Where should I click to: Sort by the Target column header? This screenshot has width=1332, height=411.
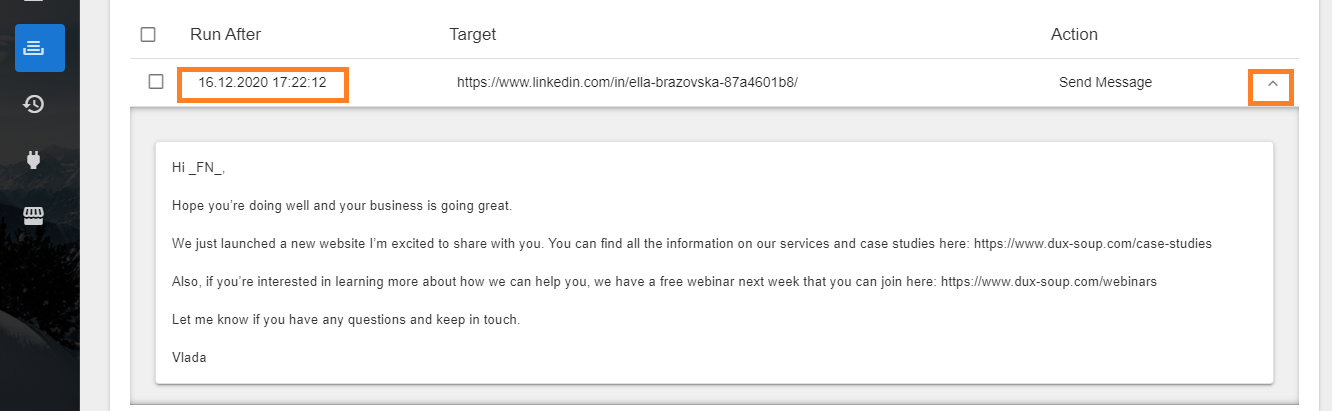click(473, 34)
